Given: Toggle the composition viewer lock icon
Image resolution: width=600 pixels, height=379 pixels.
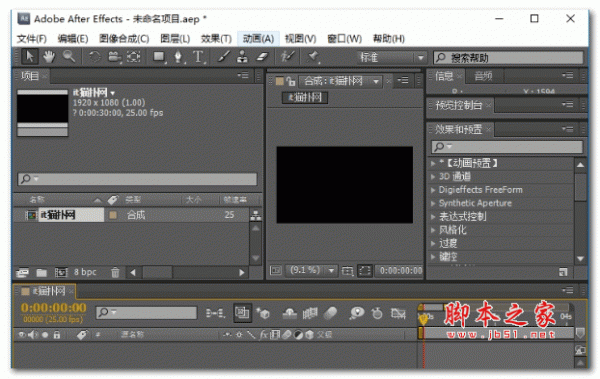Looking at the screenshot, I should 291,81.
